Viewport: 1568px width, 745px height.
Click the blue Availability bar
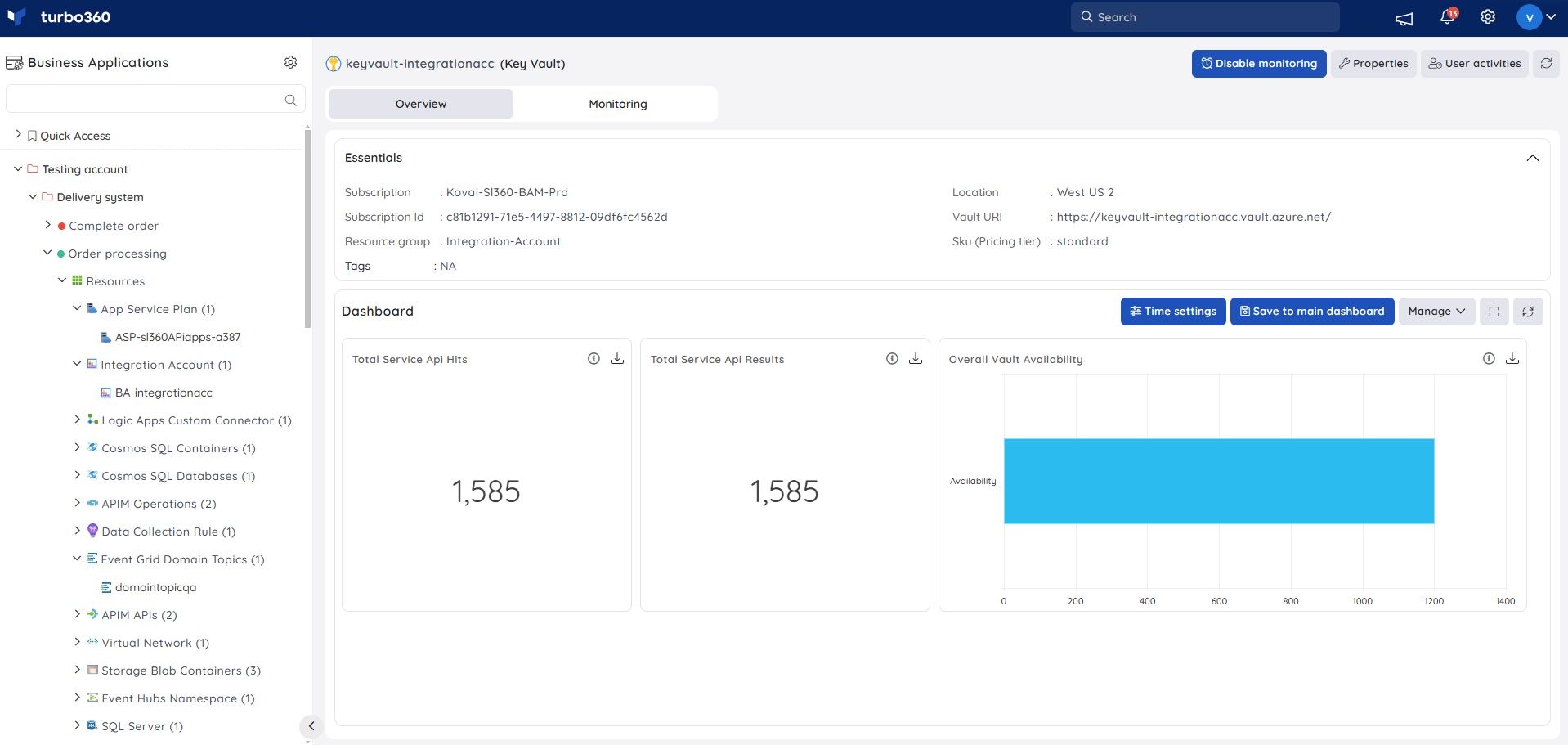[1219, 481]
